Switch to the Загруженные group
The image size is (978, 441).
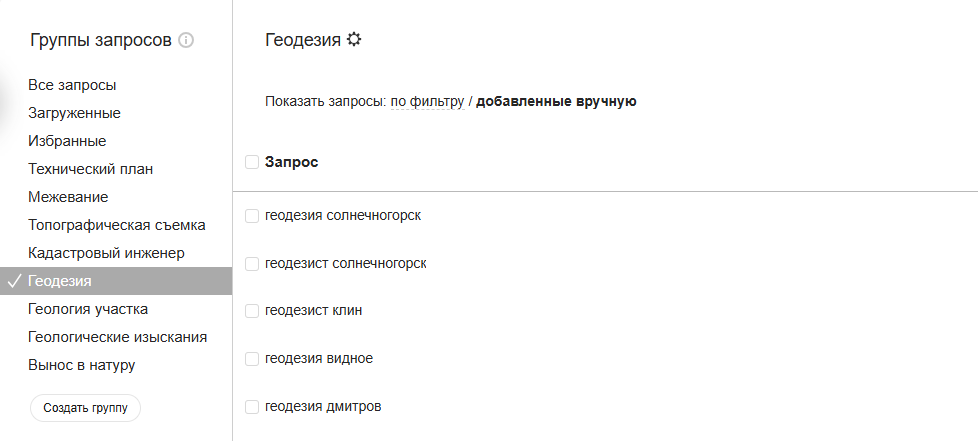[x=74, y=113]
